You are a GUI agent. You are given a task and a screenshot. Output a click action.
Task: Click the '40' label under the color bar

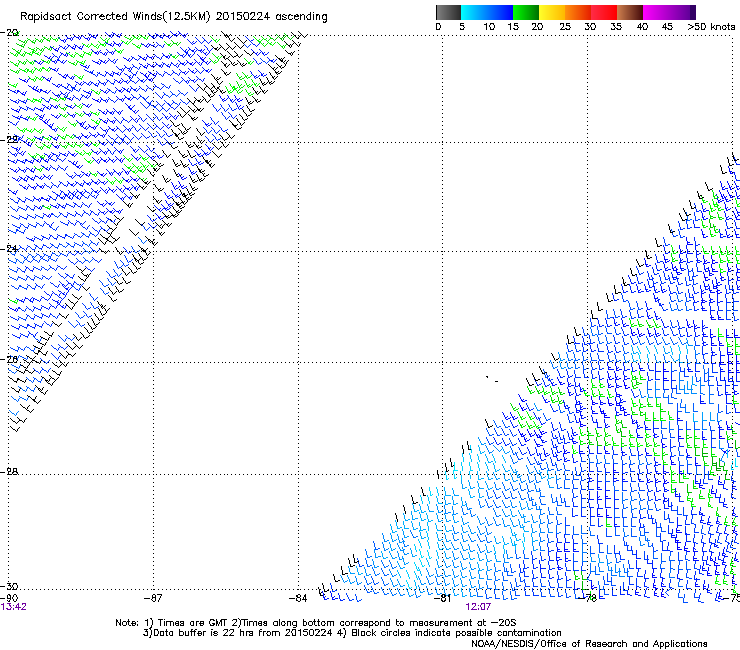pos(642,27)
